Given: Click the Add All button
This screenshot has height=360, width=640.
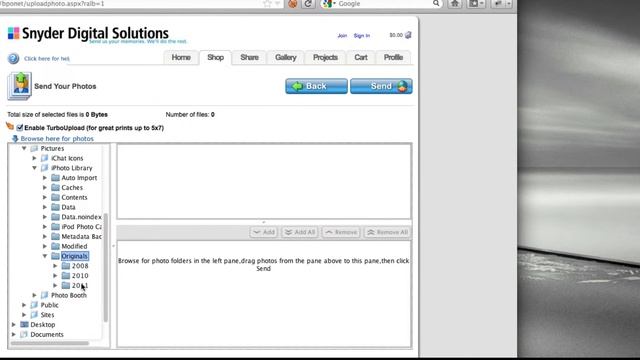Looking at the screenshot, I should pos(300,232).
